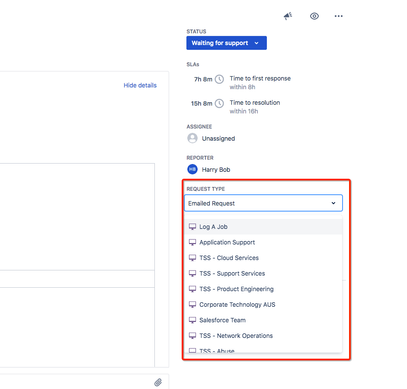Click the 15h 8m remaining time value
The width and height of the screenshot is (407, 389).
tap(201, 104)
